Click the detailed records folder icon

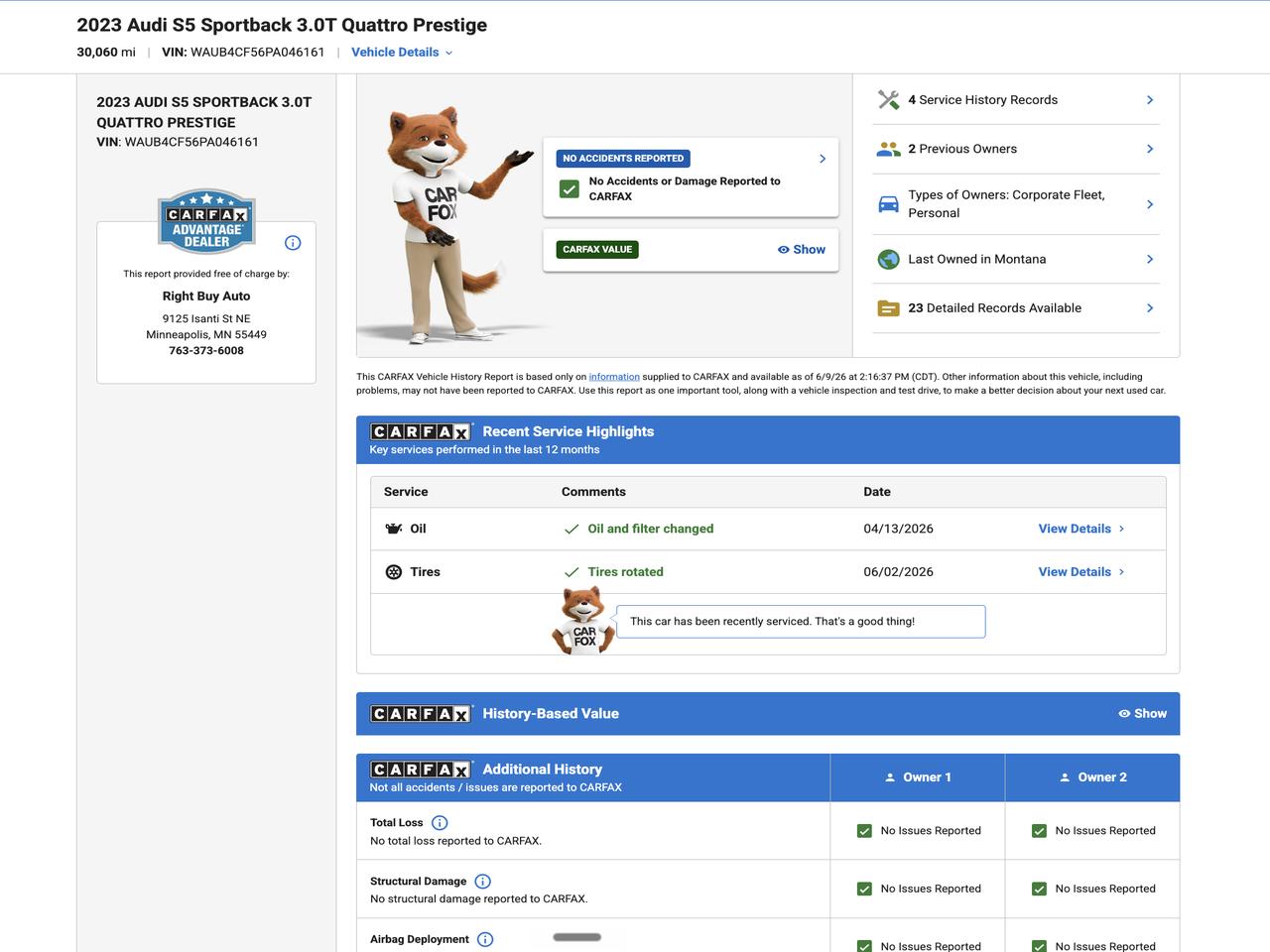click(x=889, y=308)
